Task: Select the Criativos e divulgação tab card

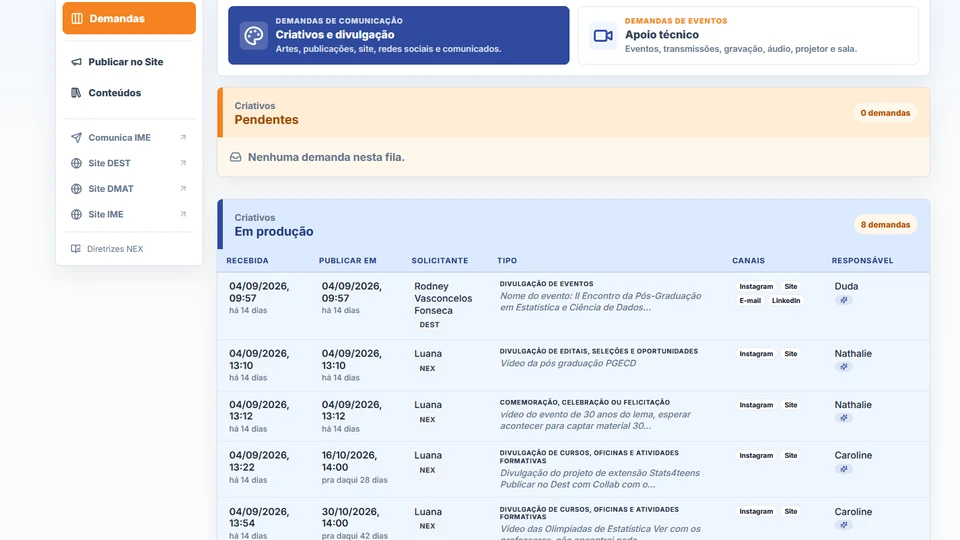Action: pos(399,36)
